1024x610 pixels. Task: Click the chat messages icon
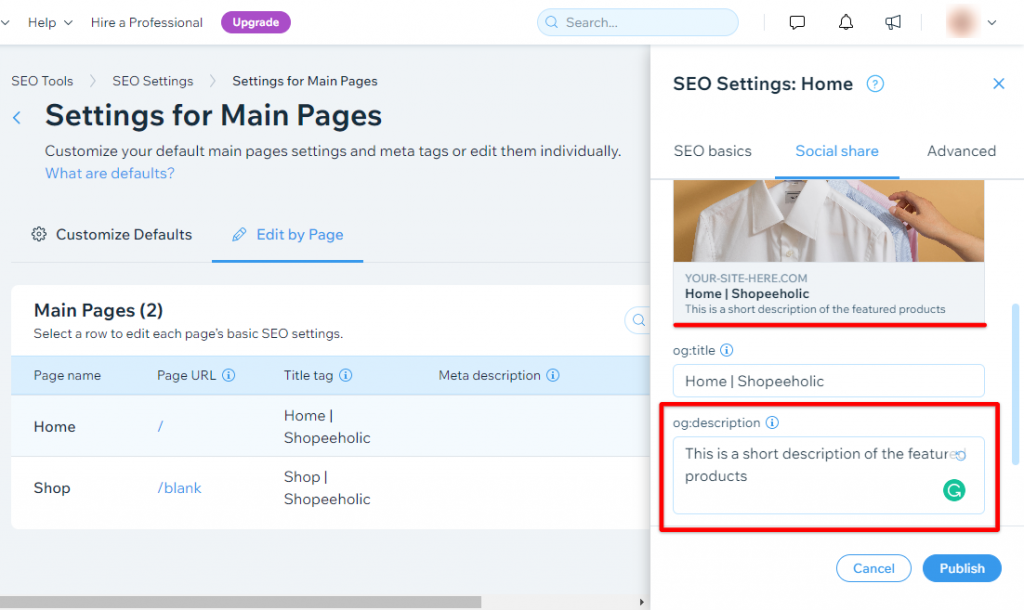coord(797,22)
